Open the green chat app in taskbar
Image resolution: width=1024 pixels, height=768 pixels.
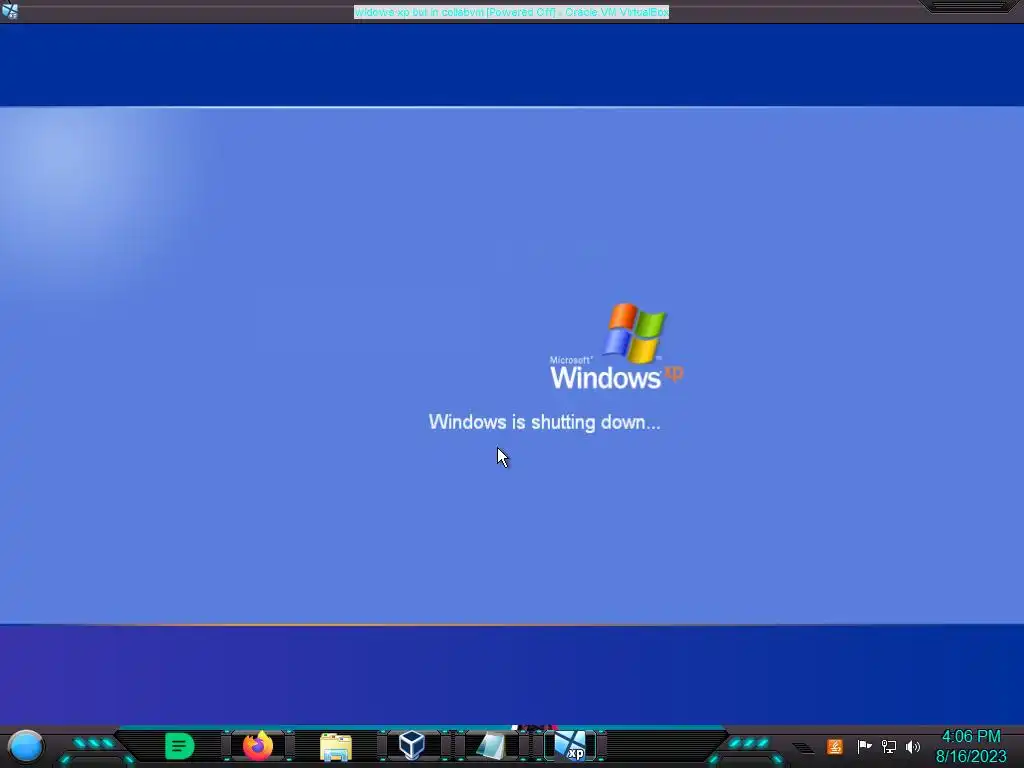tap(180, 746)
